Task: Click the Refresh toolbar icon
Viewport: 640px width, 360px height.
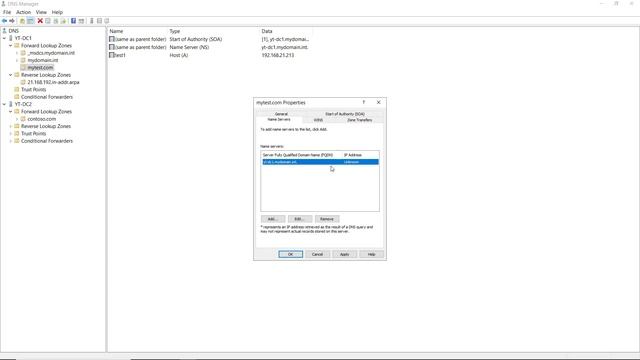Action: 56,21
